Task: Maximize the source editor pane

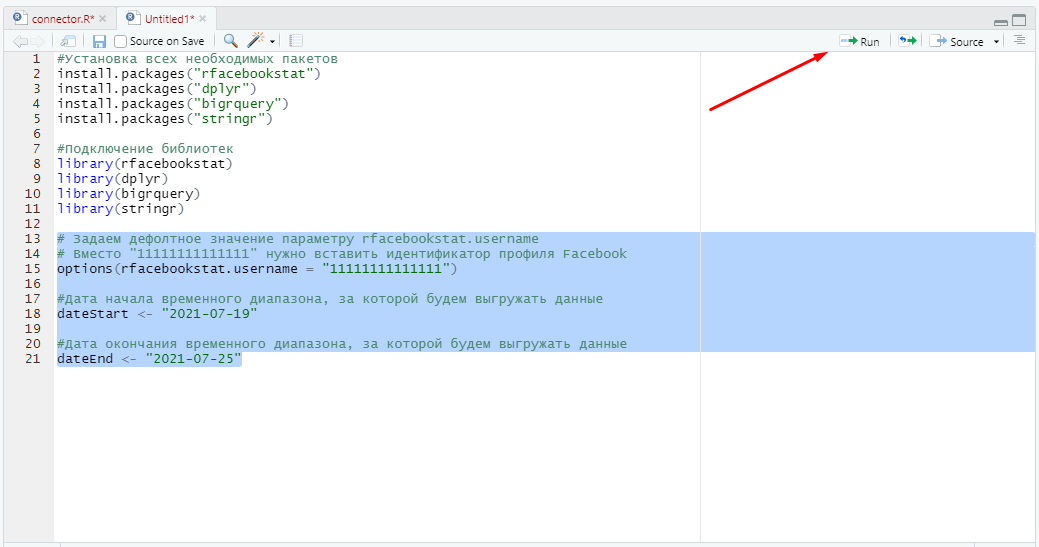Action: [x=1019, y=20]
